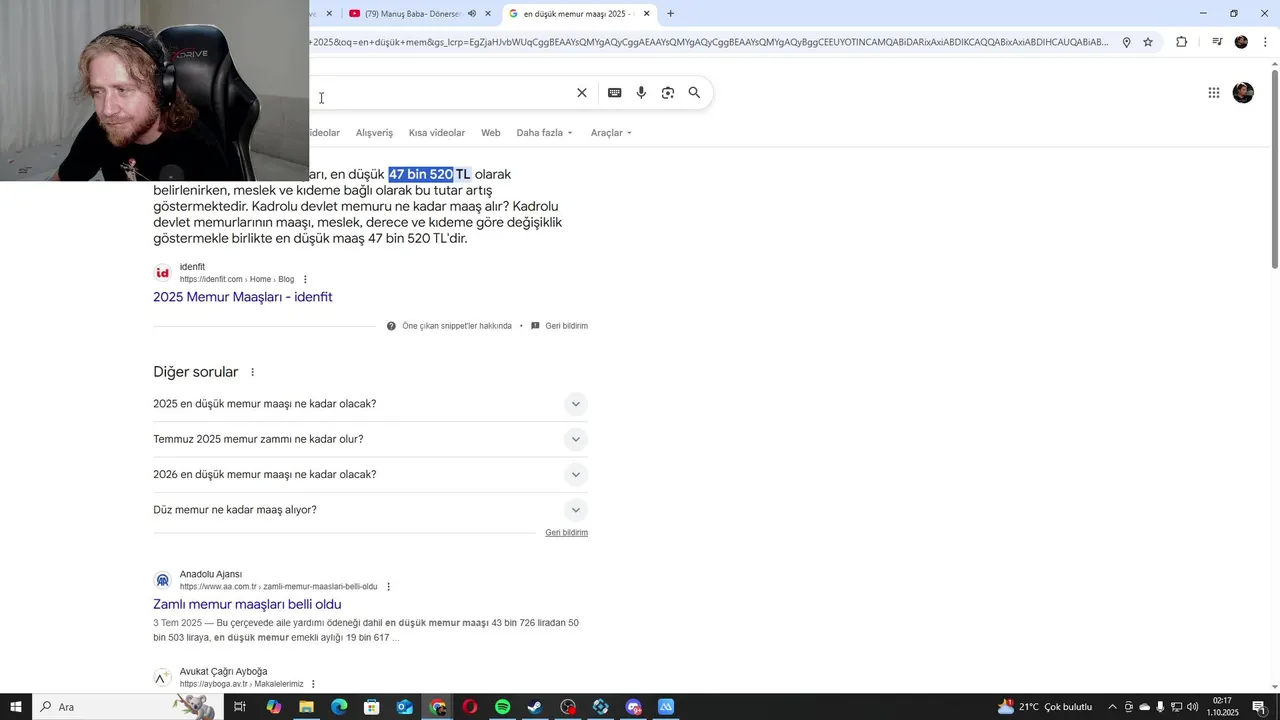The height and width of the screenshot is (720, 1280).
Task: Click highlighted text '47 bin 520 TL'
Action: 429,174
